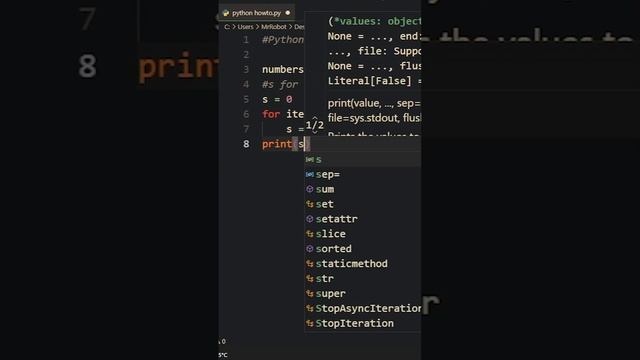The width and height of the screenshot is (640, 360).
Task: Choose the 'str' suggestion
Action: (x=363, y=279)
